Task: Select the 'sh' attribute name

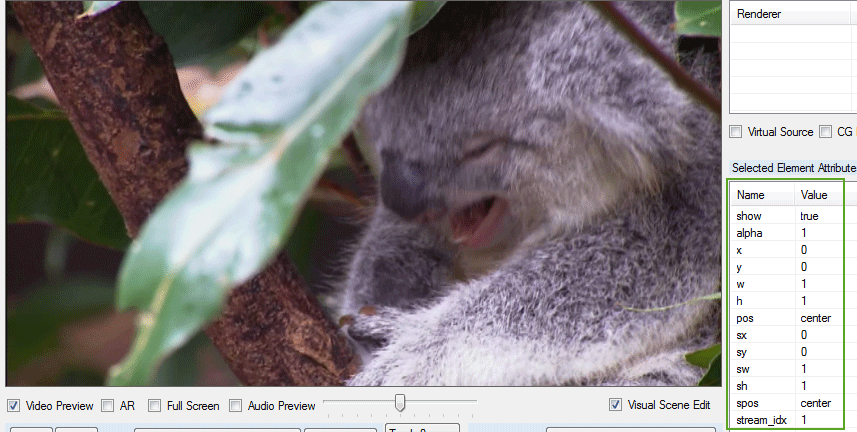Action: (742, 386)
